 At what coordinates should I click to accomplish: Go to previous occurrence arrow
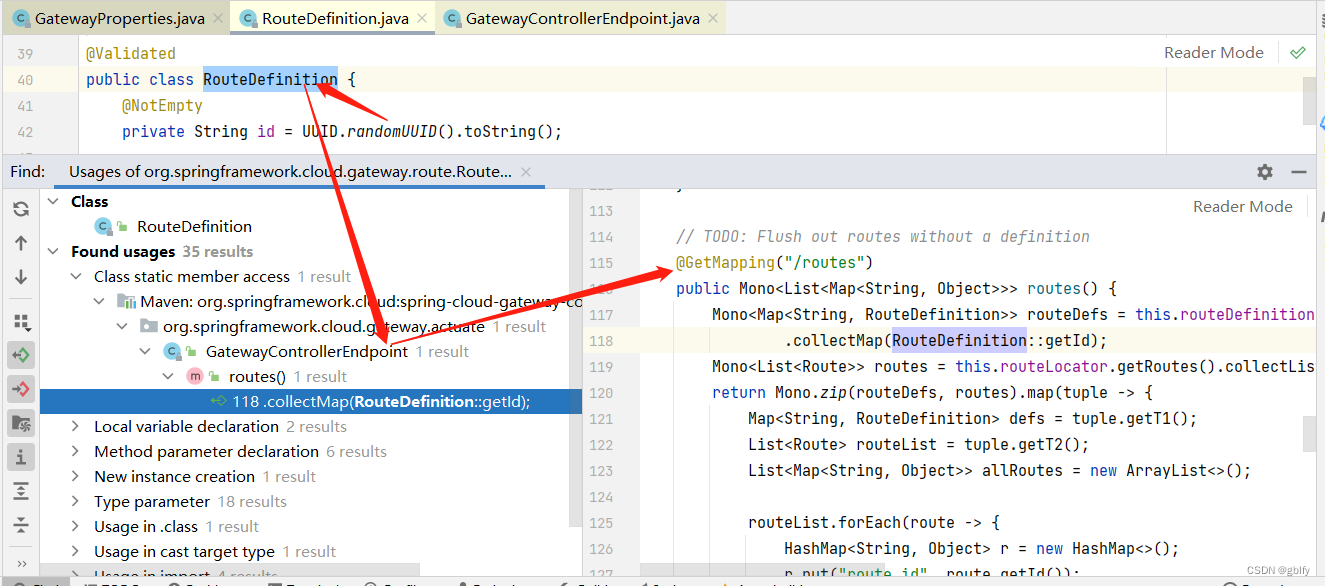[x=20, y=242]
